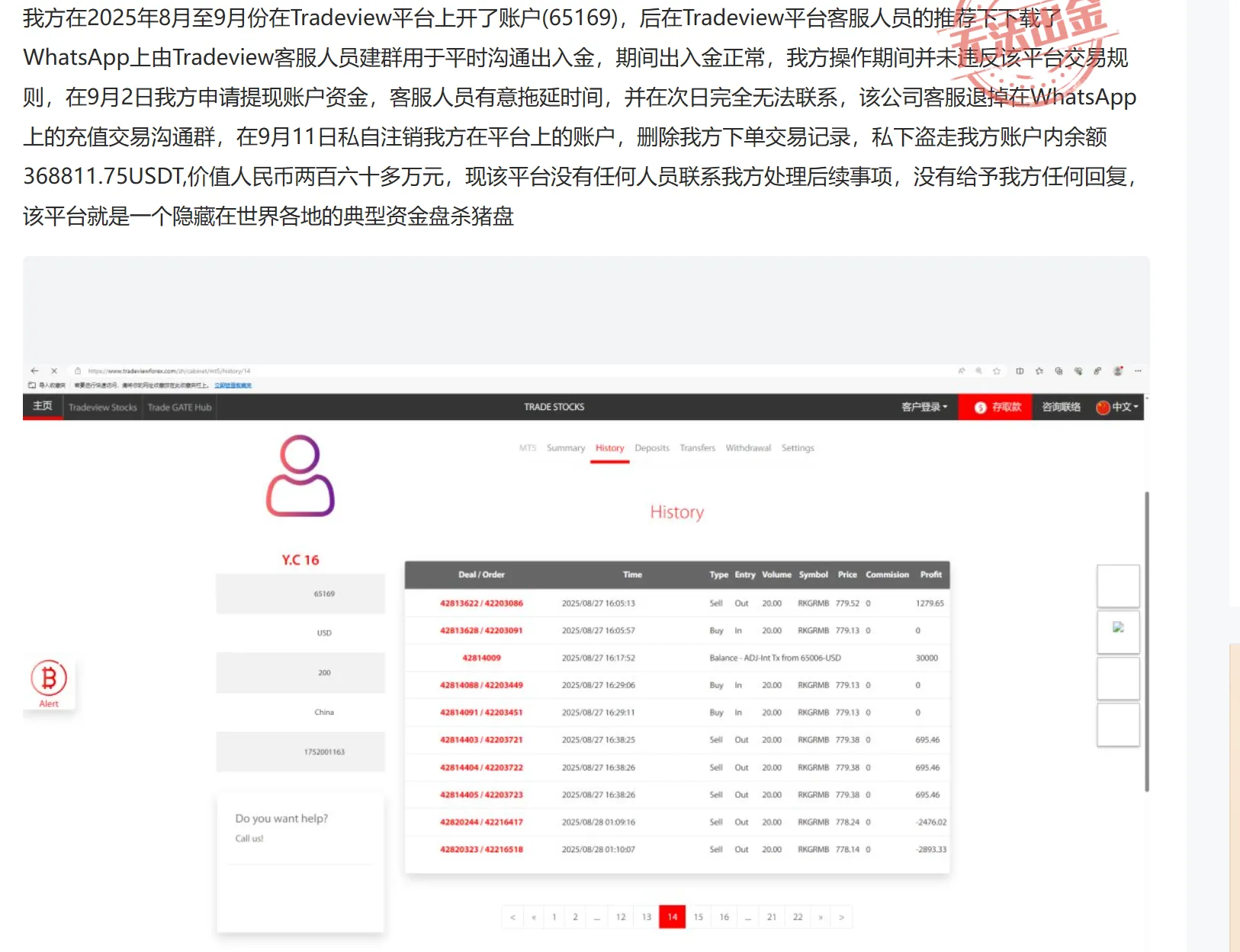Click the profit value -2476.02

(931, 822)
